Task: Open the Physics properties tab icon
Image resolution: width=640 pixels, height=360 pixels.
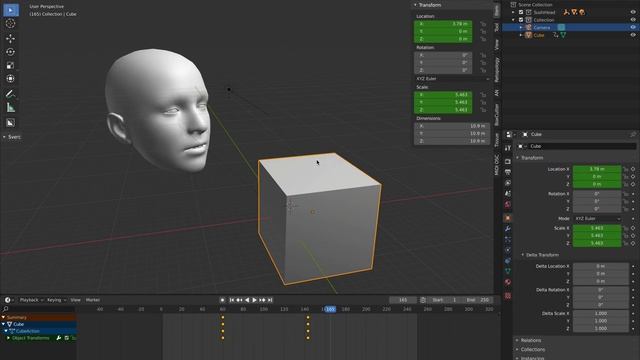Action: coord(508,250)
